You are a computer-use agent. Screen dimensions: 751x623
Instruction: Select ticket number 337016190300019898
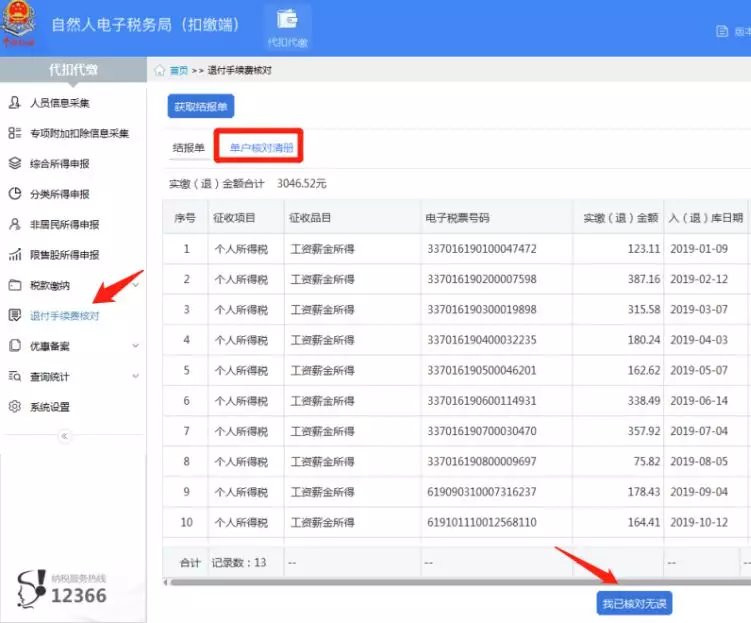point(482,310)
